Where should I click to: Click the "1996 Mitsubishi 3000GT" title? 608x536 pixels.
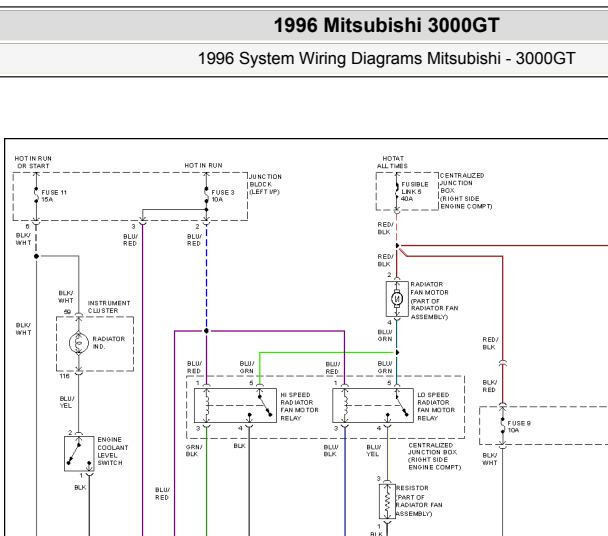point(386,26)
